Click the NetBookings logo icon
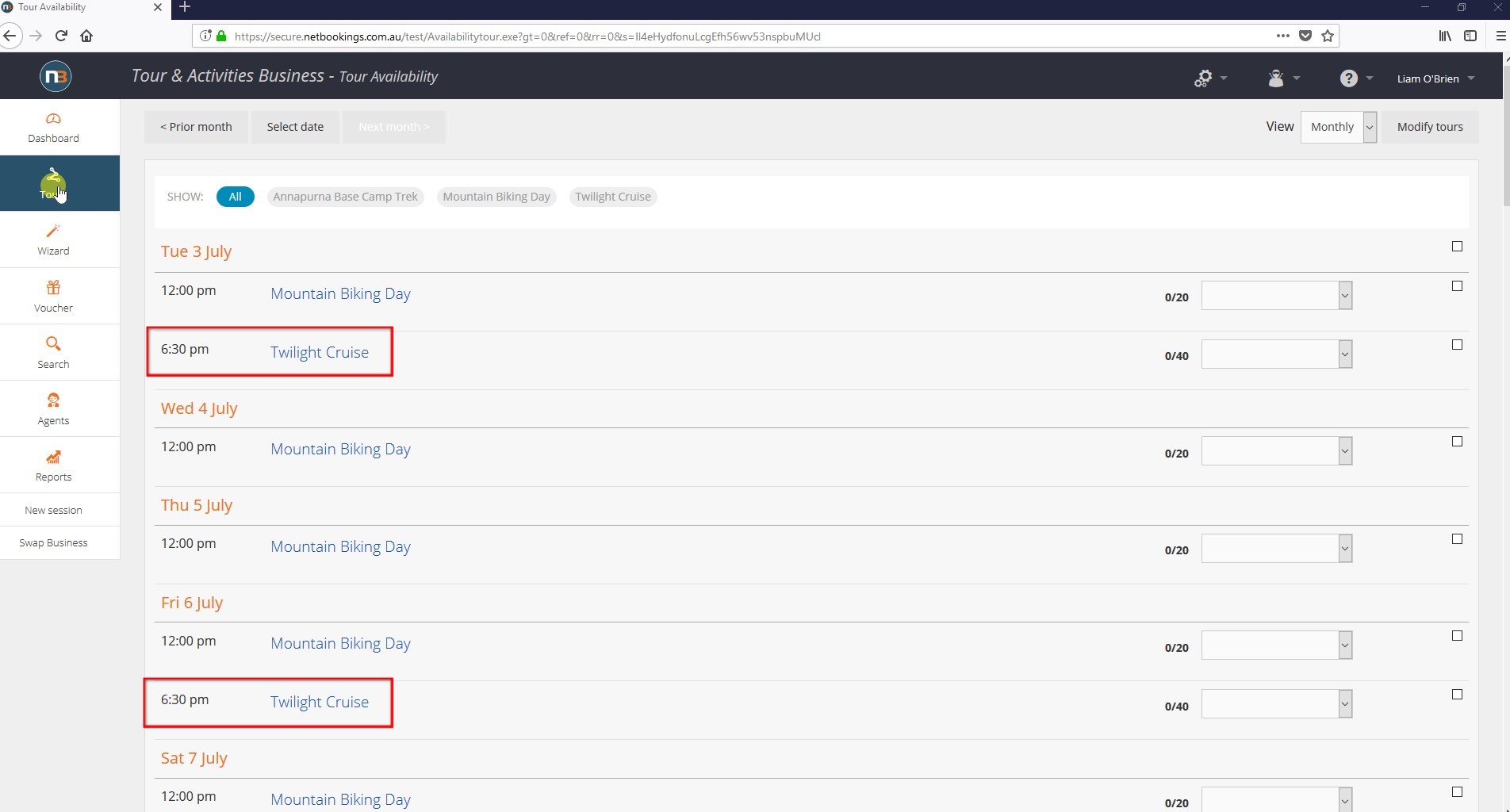The height and width of the screenshot is (812, 1510). pyautogui.click(x=56, y=76)
